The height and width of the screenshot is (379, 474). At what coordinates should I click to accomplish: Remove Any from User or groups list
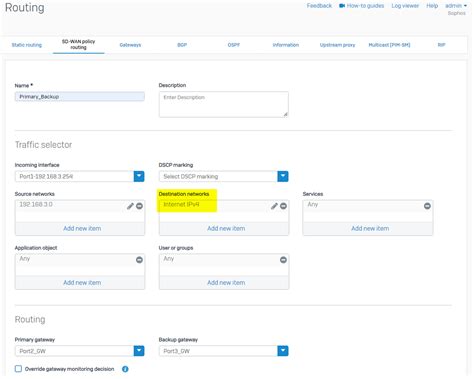(x=283, y=260)
